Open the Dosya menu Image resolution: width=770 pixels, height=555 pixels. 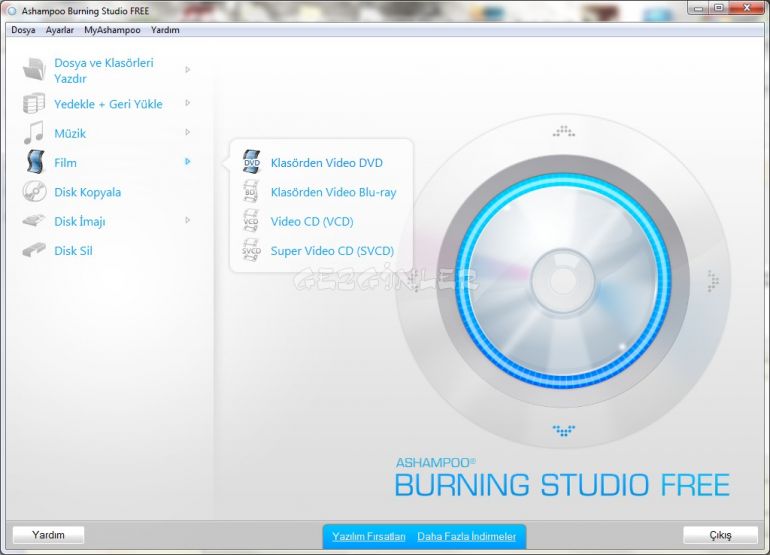tap(23, 30)
